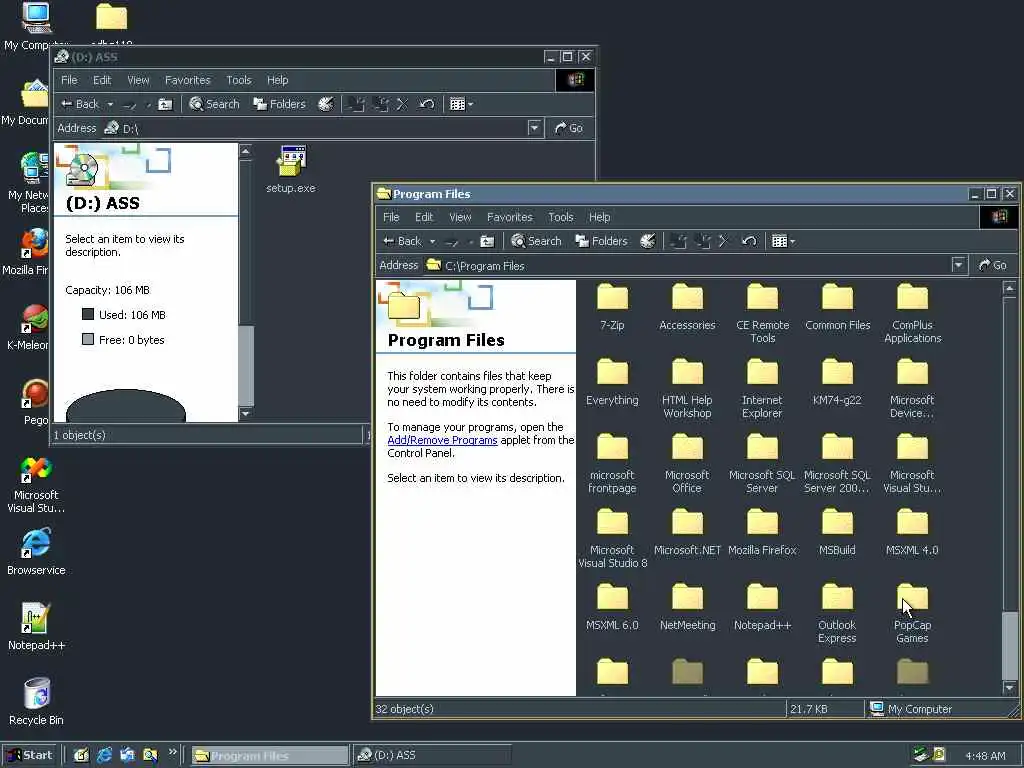The width and height of the screenshot is (1024, 768).
Task: Select the HTML Help Workshop folder
Action: tap(687, 389)
